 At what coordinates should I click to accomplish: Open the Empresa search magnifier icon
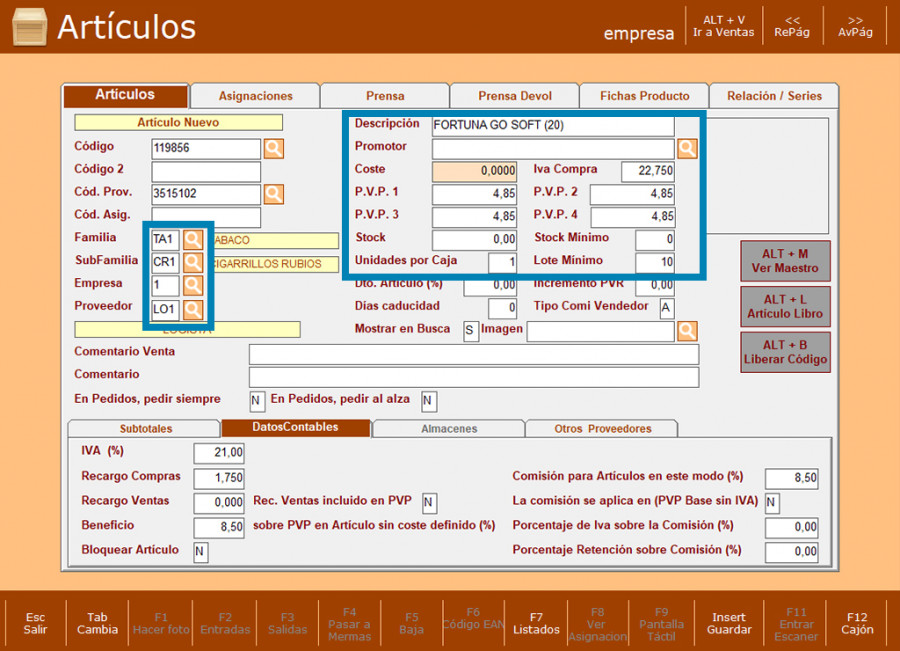pyautogui.click(x=193, y=286)
